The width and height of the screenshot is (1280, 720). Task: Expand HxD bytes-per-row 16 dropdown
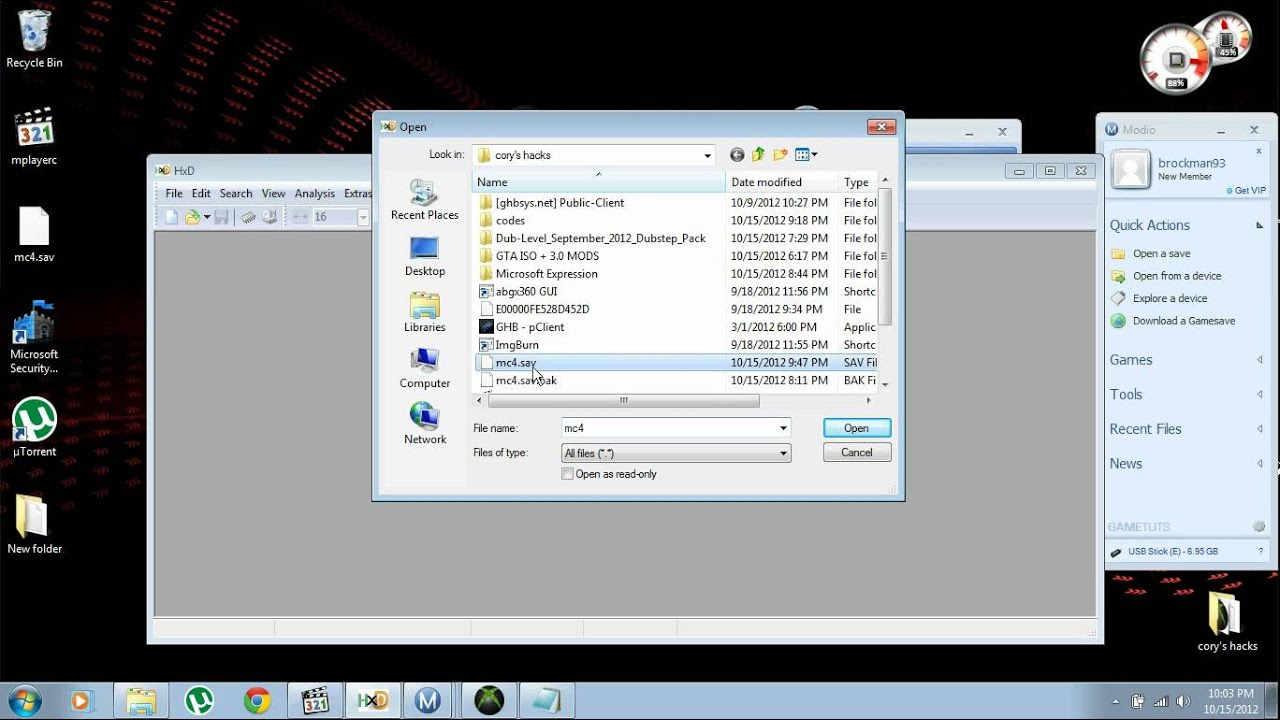362,217
